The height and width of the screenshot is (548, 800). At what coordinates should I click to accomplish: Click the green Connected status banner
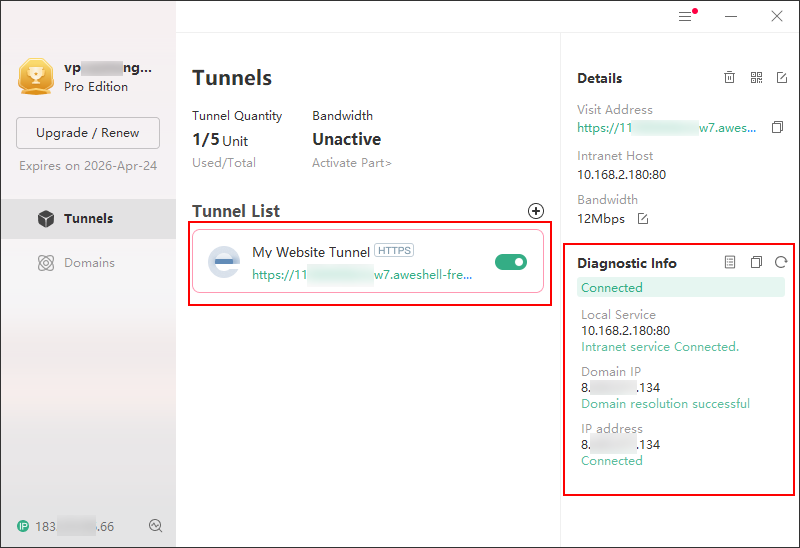tap(681, 287)
